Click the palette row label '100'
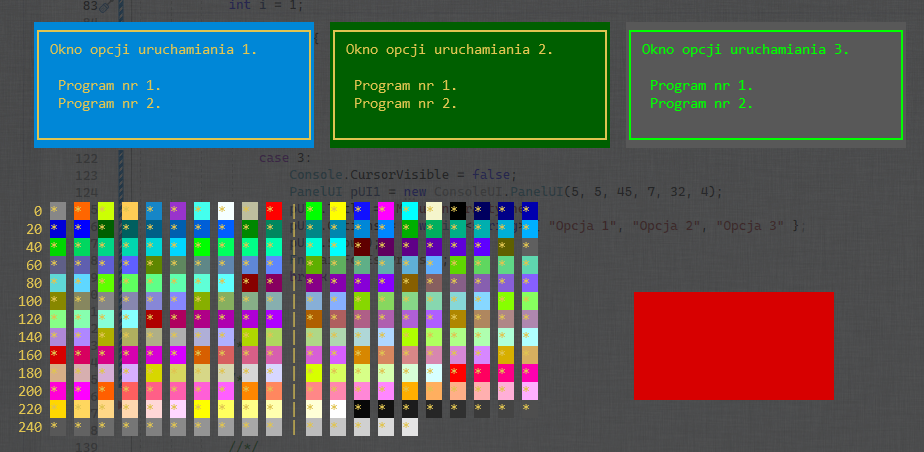The width and height of the screenshot is (924, 452). [30, 301]
